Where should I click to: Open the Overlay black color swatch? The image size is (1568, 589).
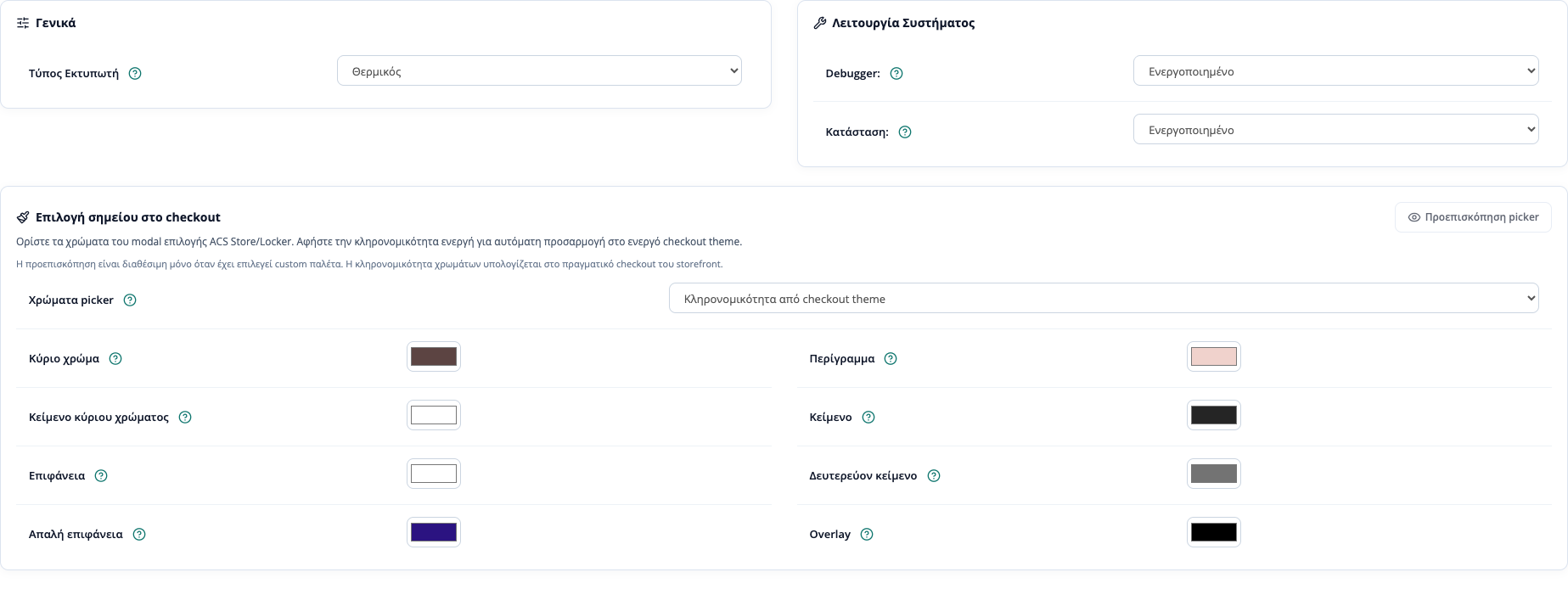(x=1214, y=532)
